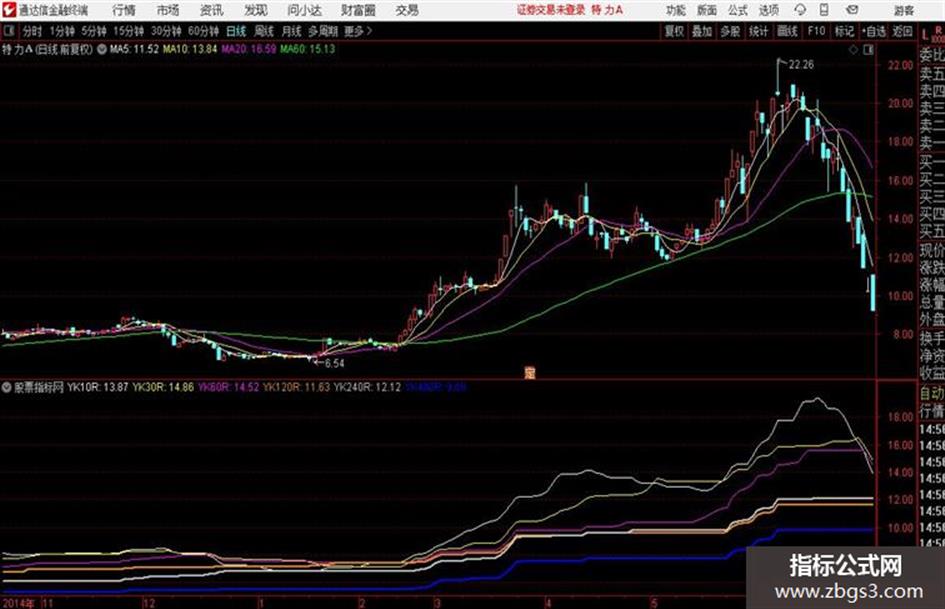Click the MA10: 13.84 indicator label

click(x=190, y=49)
